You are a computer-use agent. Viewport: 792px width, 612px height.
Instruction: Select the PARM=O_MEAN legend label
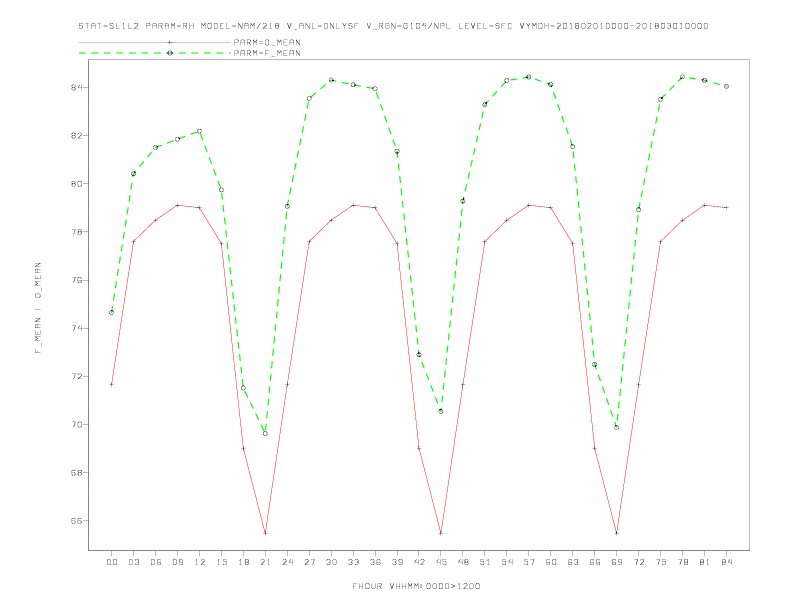tap(267, 42)
